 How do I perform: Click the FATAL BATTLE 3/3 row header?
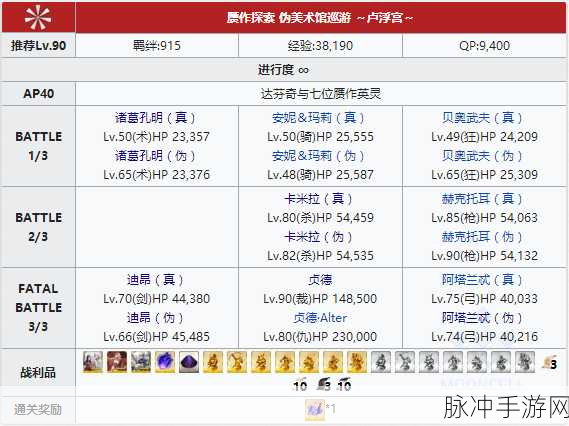(x=38, y=308)
